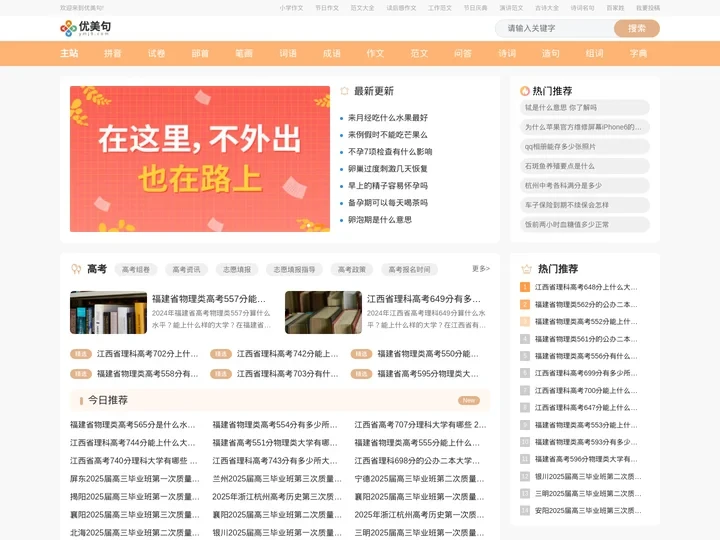The height and width of the screenshot is (540, 720).
Task: Expand the 更多> link in 高考 section
Action: (x=481, y=269)
